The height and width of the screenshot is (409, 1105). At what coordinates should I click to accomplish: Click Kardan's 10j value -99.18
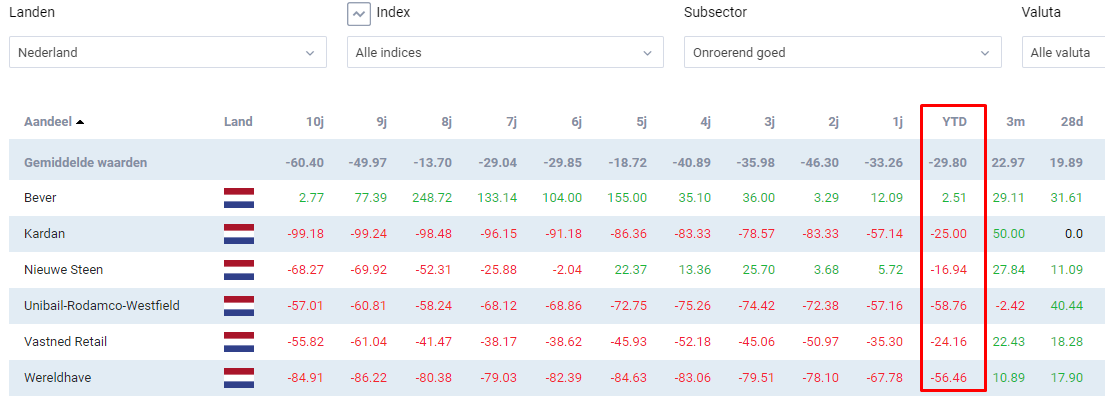(x=306, y=234)
